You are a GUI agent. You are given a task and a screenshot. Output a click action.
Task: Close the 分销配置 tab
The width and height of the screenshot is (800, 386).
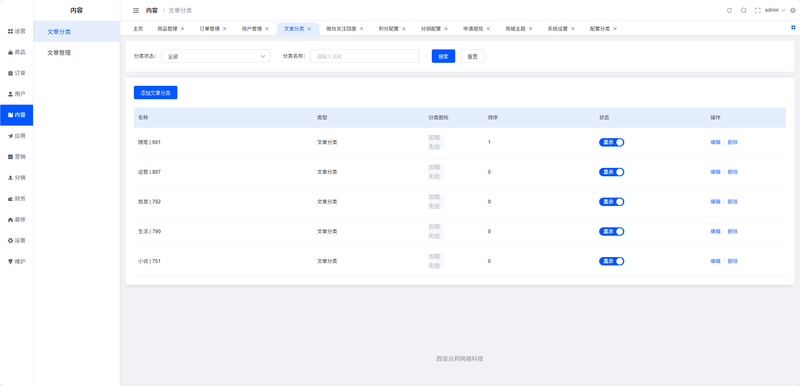[x=446, y=29]
